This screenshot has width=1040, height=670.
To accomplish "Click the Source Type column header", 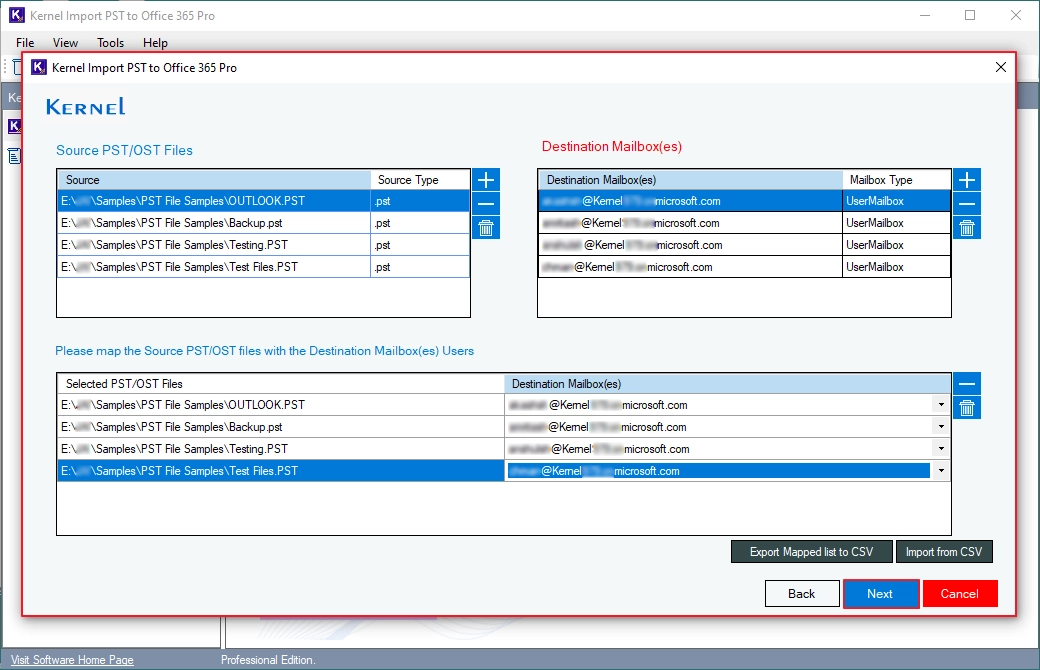I will tap(420, 180).
